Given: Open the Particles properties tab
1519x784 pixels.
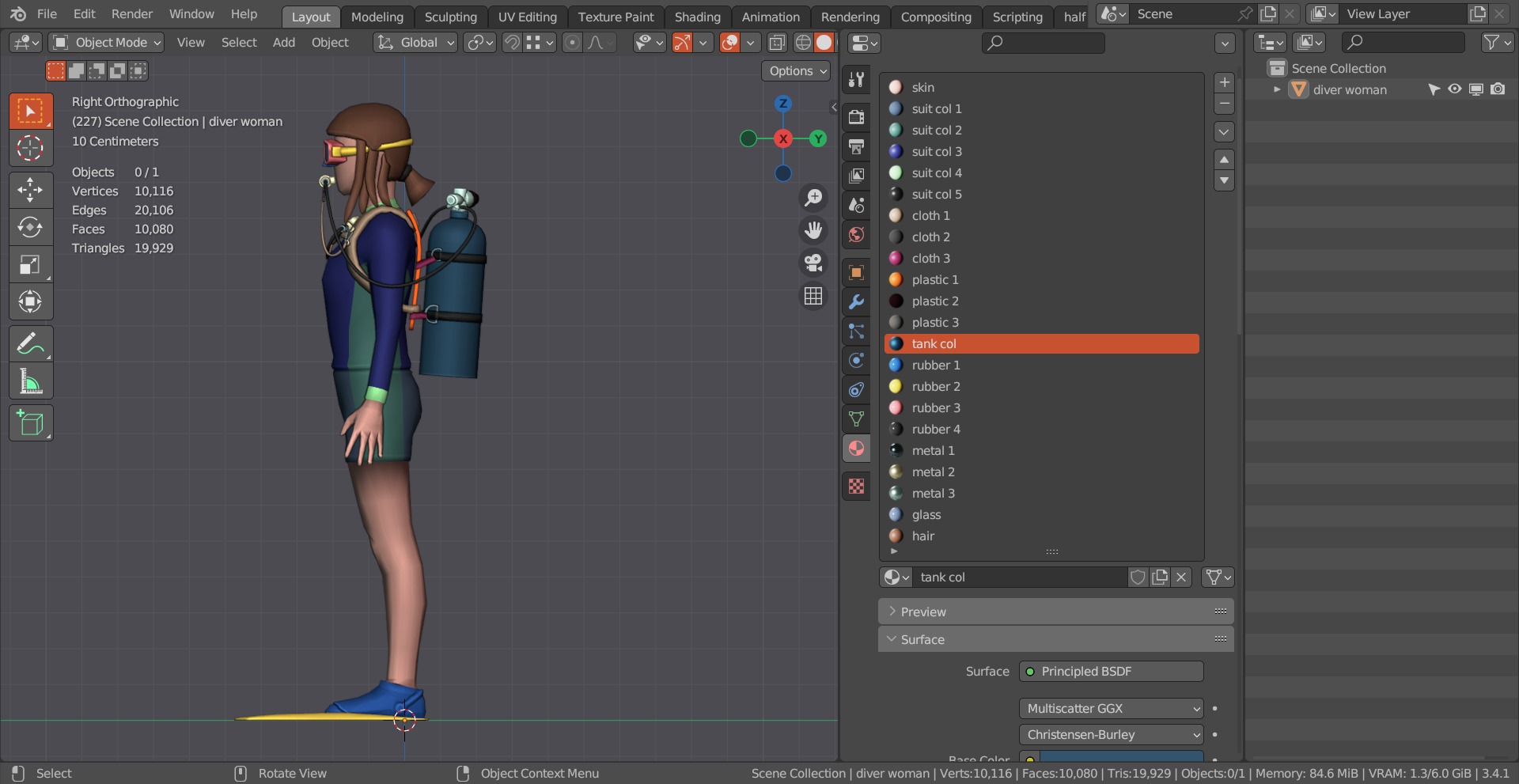Looking at the screenshot, I should click(856, 331).
